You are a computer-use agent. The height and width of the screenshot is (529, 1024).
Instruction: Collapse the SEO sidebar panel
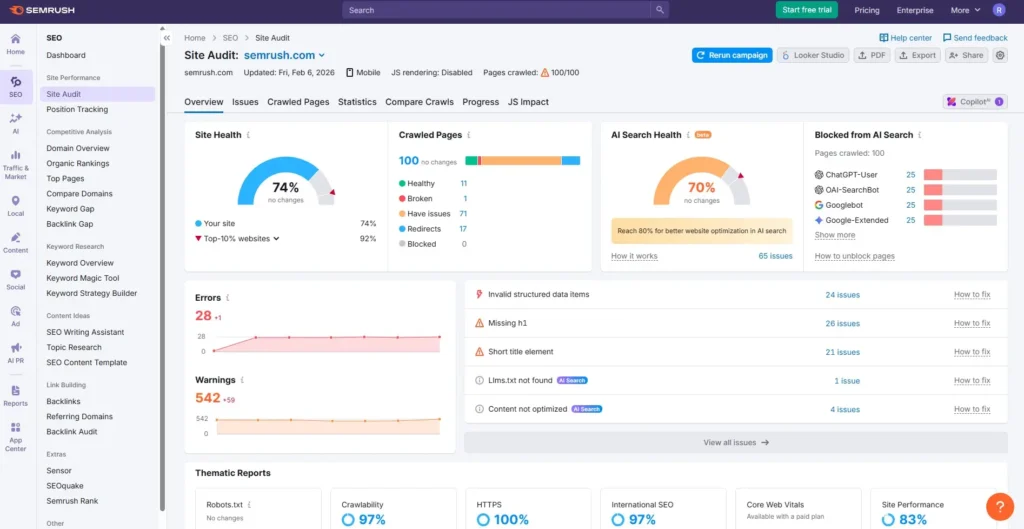[167, 38]
